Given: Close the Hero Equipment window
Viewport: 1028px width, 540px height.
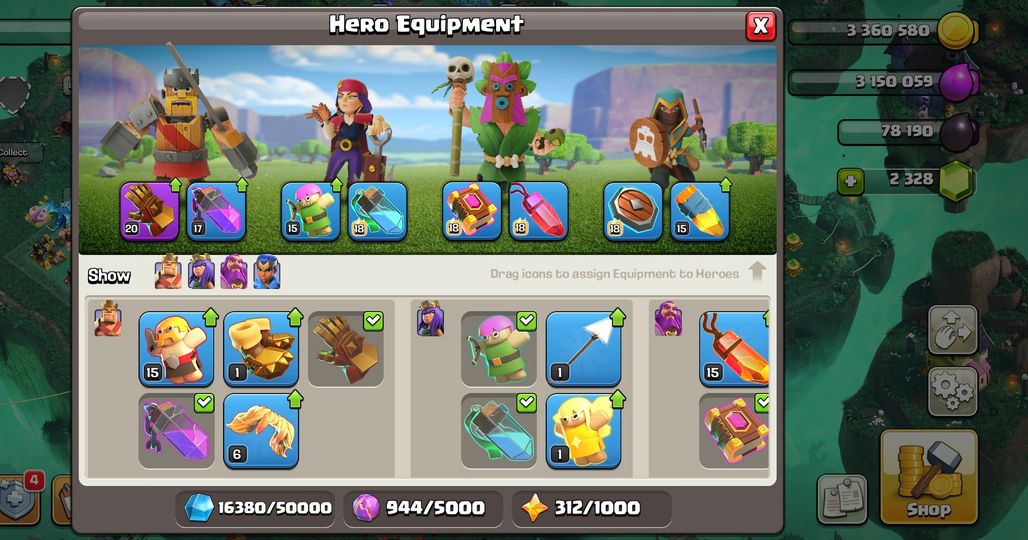Looking at the screenshot, I should tap(761, 26).
